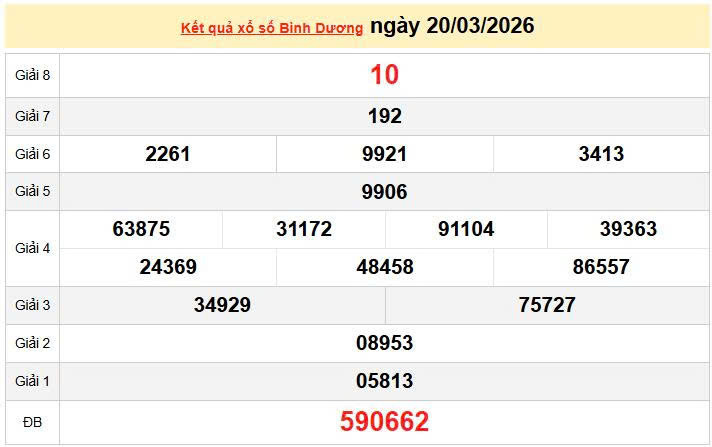Image resolution: width=712 pixels, height=447 pixels.
Task: Click Giải 1 number 05813
Action: 385,381
